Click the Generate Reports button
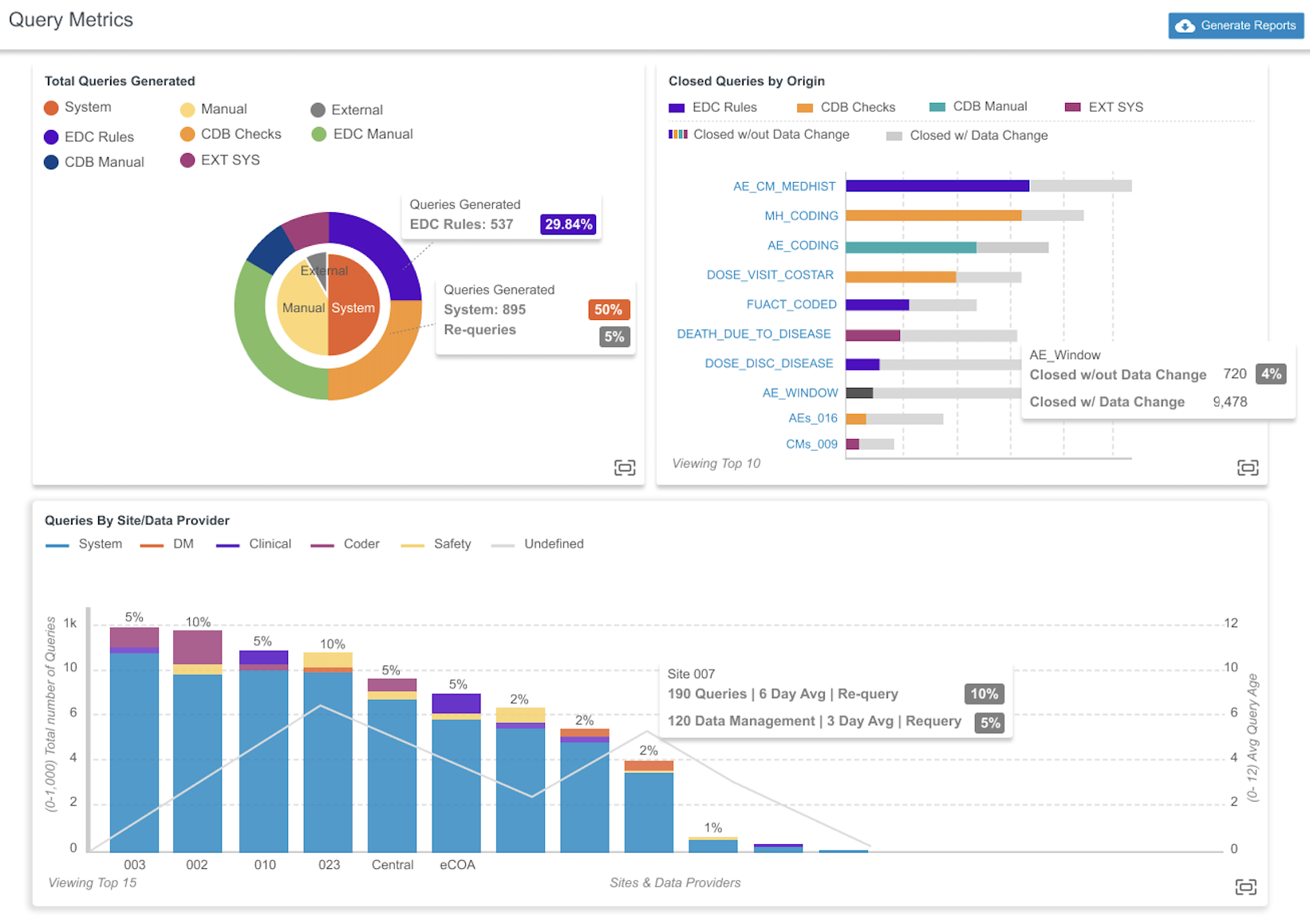 click(x=1235, y=26)
